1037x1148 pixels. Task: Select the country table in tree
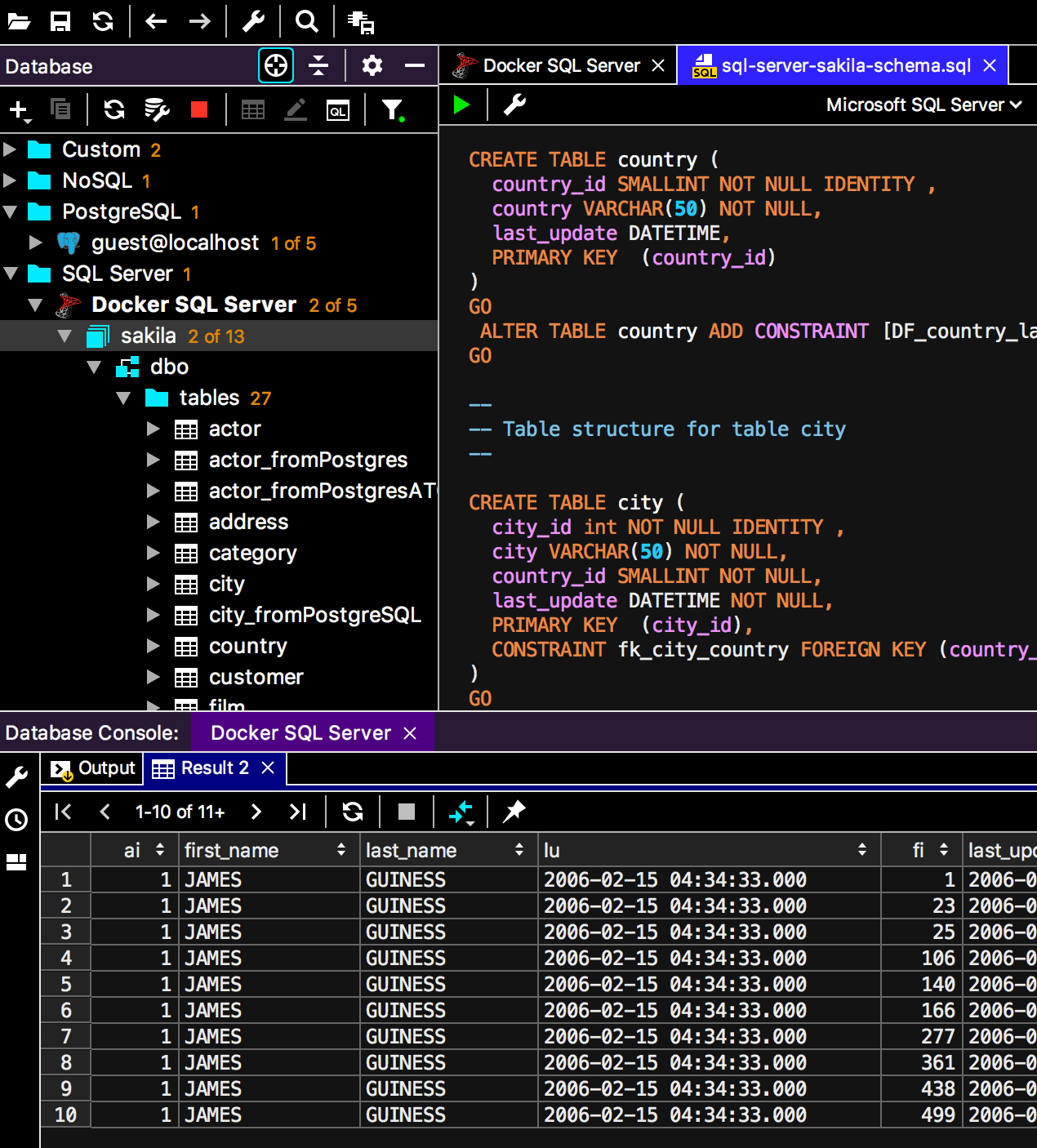tap(247, 646)
